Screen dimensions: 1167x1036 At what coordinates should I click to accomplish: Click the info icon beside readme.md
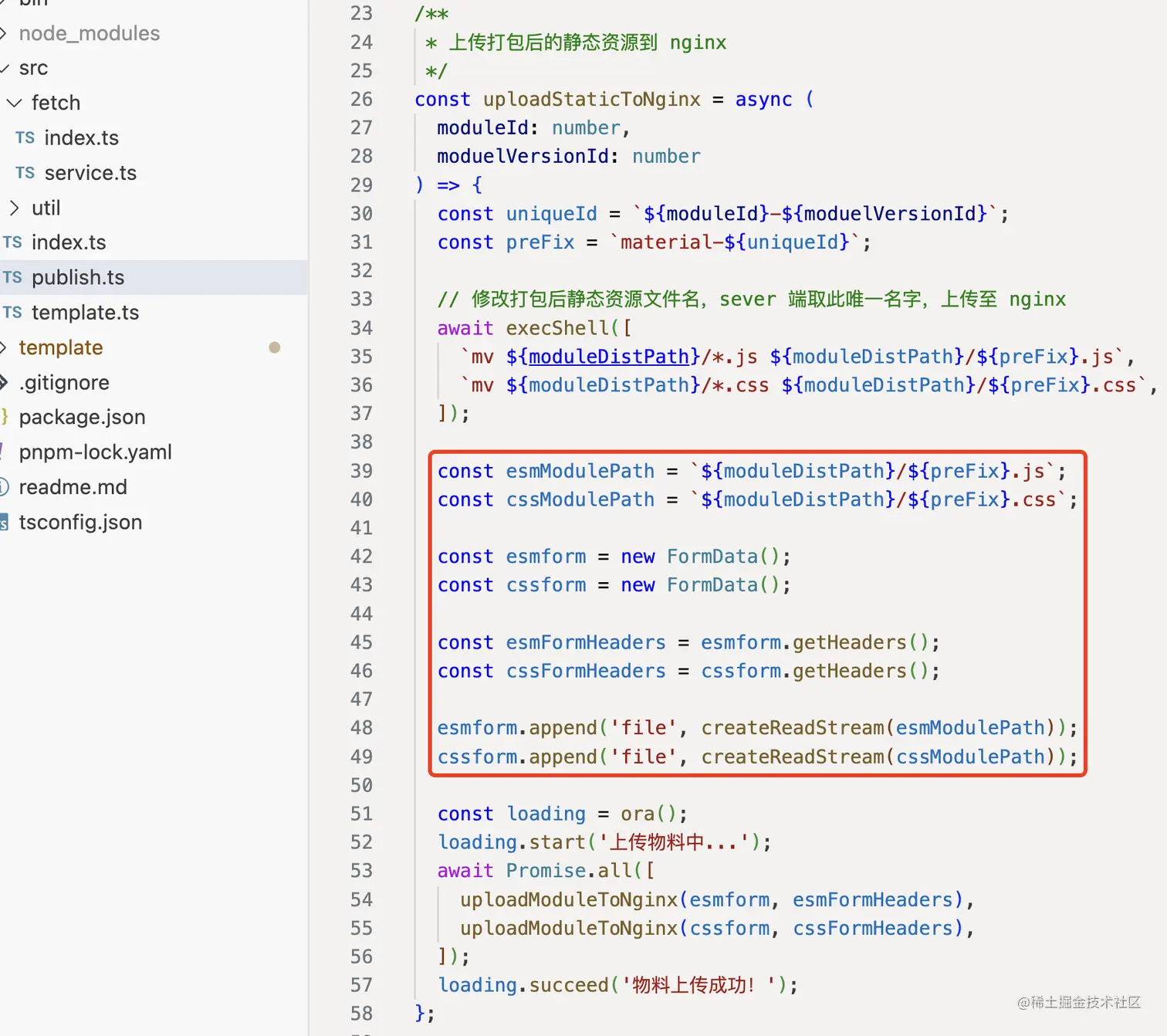(4, 487)
